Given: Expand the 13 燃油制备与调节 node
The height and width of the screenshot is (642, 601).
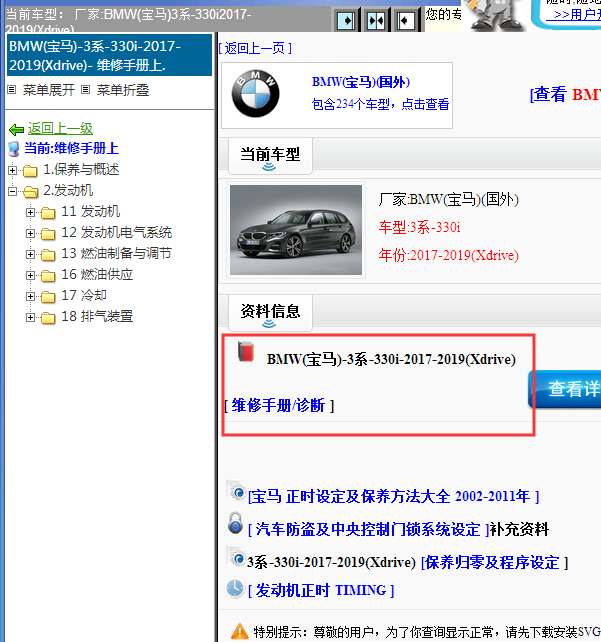Looking at the screenshot, I should click(x=30, y=254).
